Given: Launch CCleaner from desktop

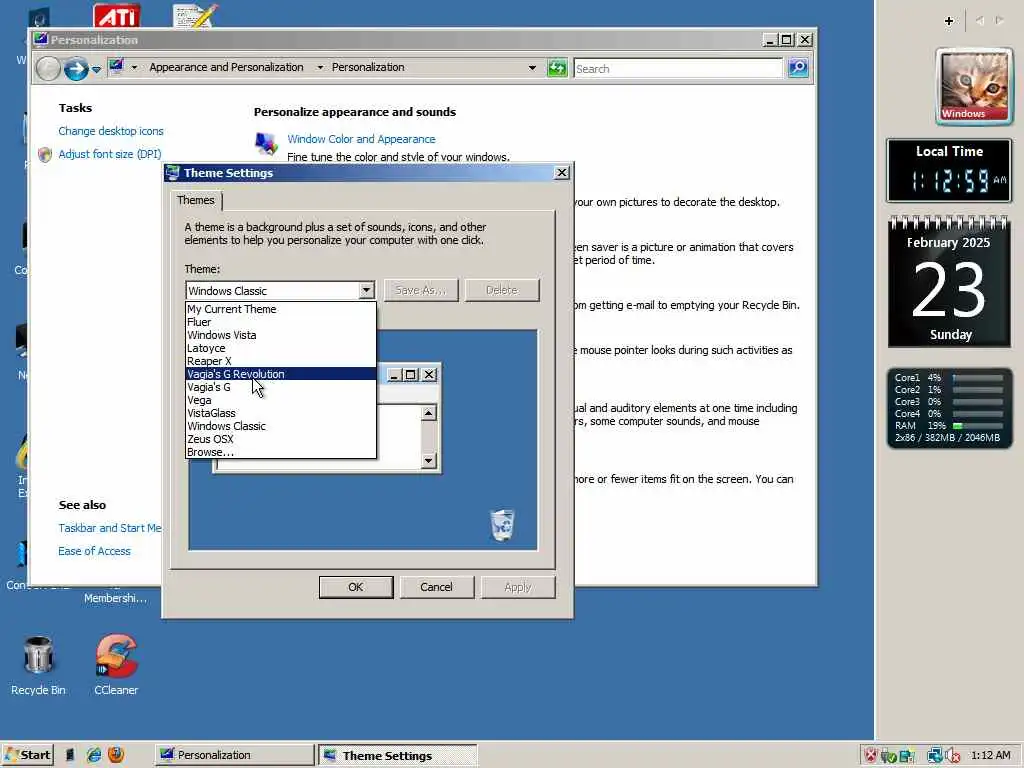Looking at the screenshot, I should 116,664.
